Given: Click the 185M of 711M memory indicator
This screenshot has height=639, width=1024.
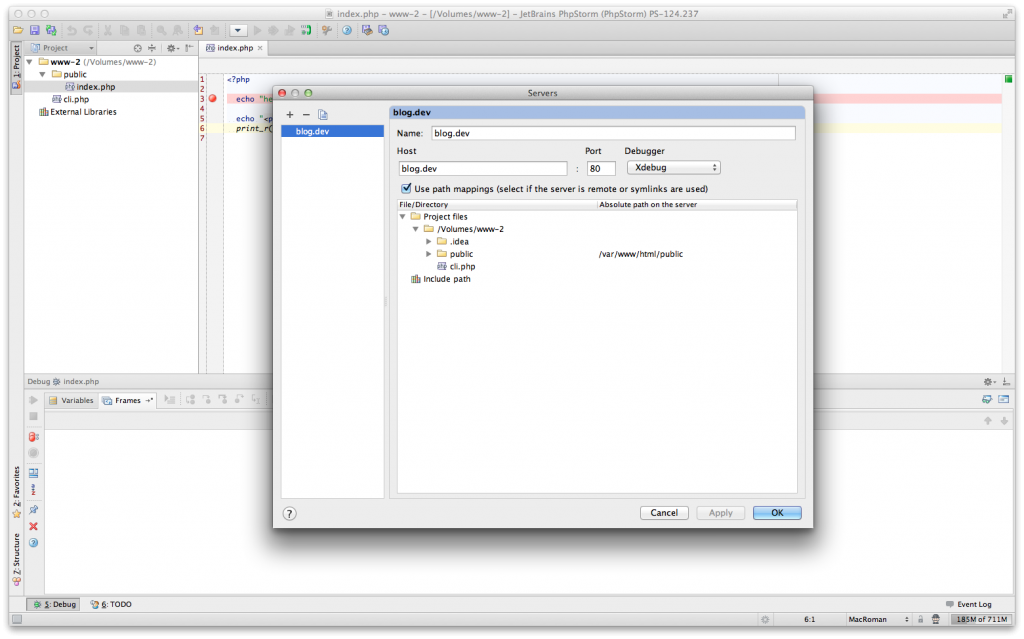Looking at the screenshot, I should coord(981,619).
